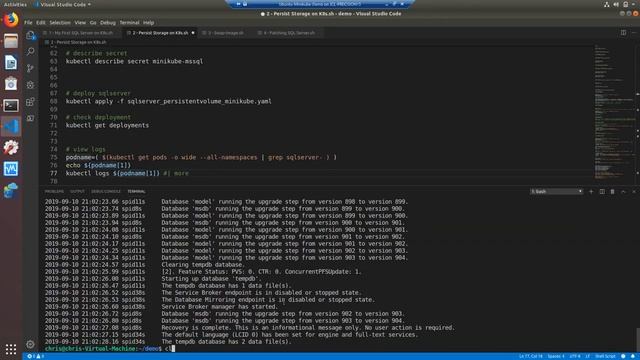Click line number 77 in the gutter
The image size is (640, 360).
click(53, 173)
